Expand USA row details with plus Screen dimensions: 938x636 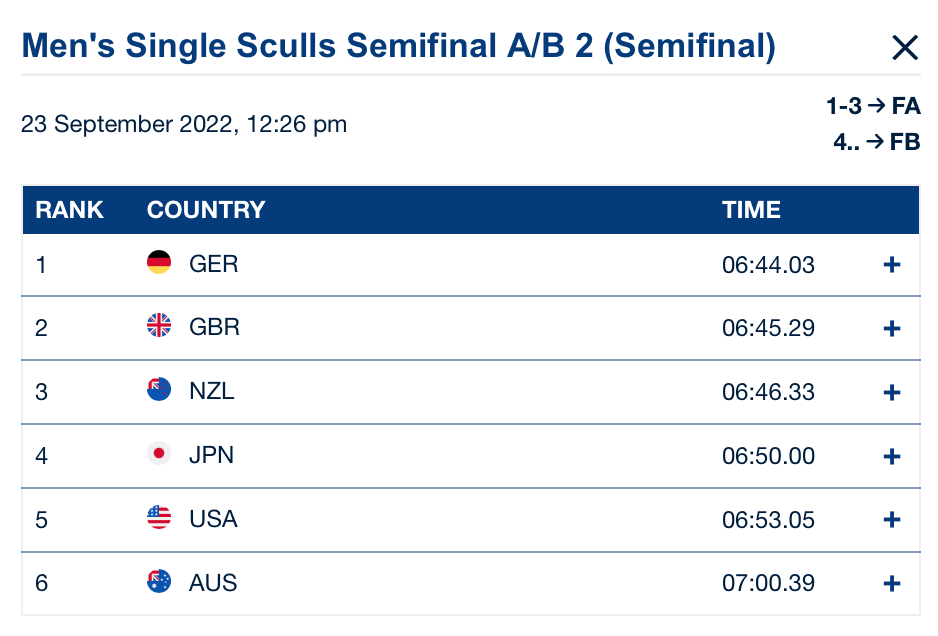pyautogui.click(x=892, y=521)
